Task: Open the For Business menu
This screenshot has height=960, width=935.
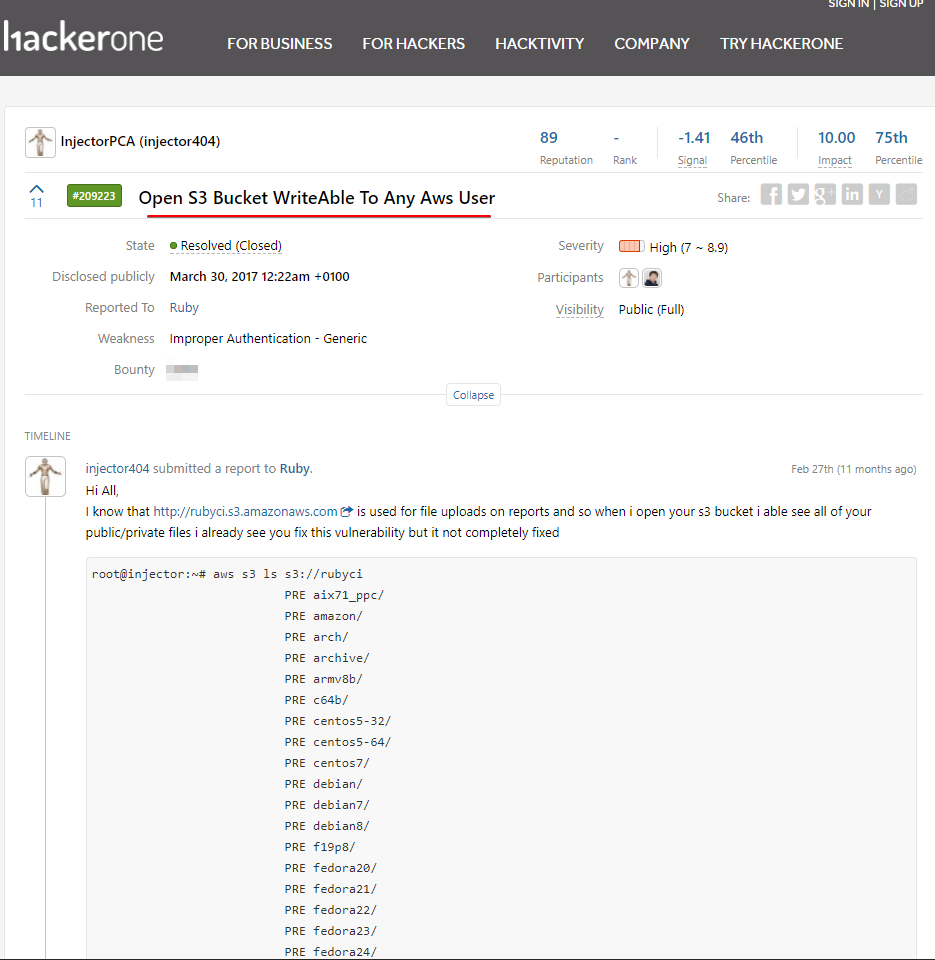Action: tap(280, 43)
